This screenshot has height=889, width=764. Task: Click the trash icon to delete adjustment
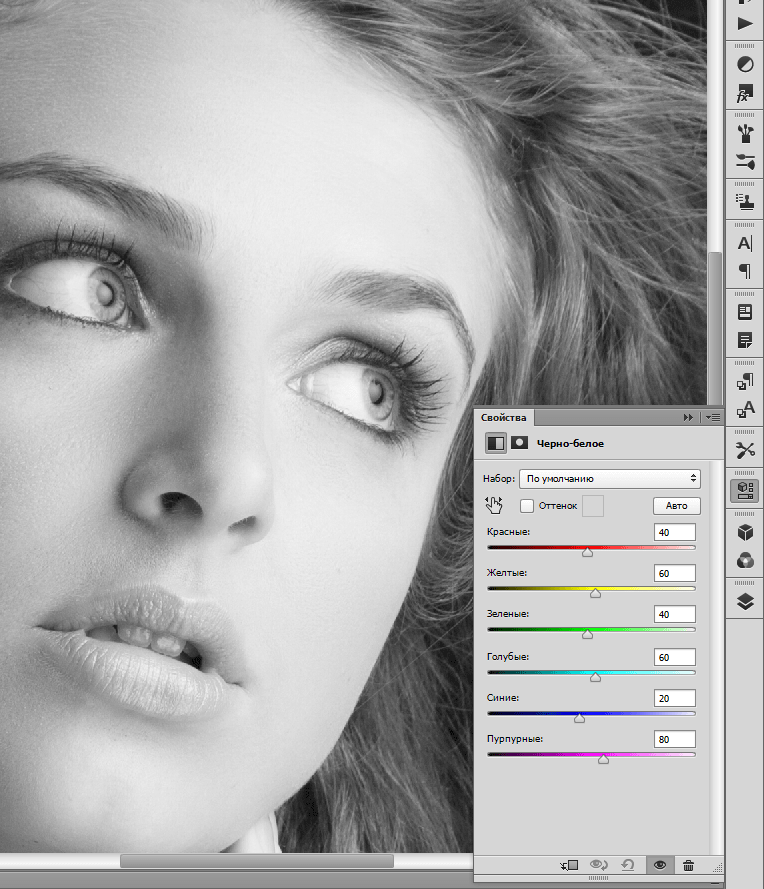point(688,865)
